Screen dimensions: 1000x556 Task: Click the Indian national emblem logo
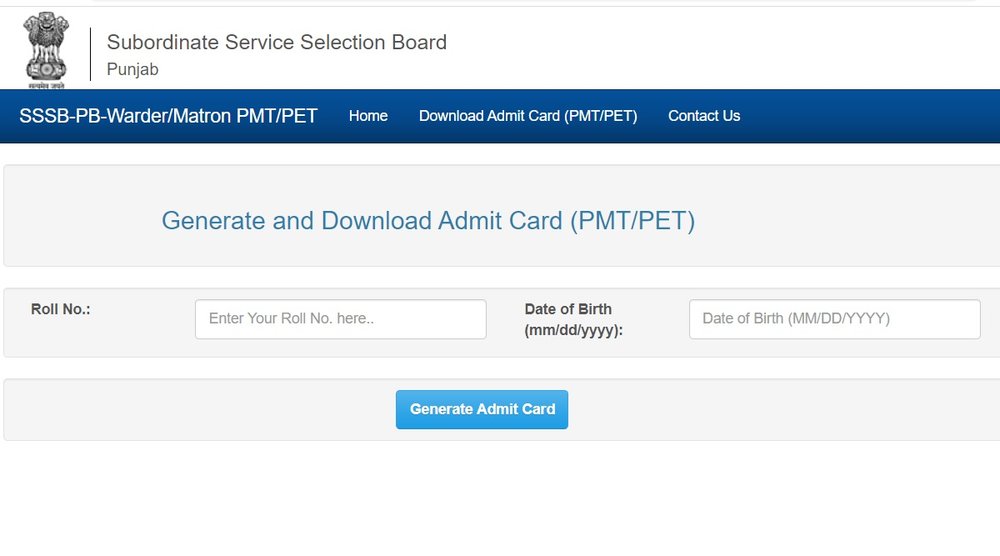[47, 50]
